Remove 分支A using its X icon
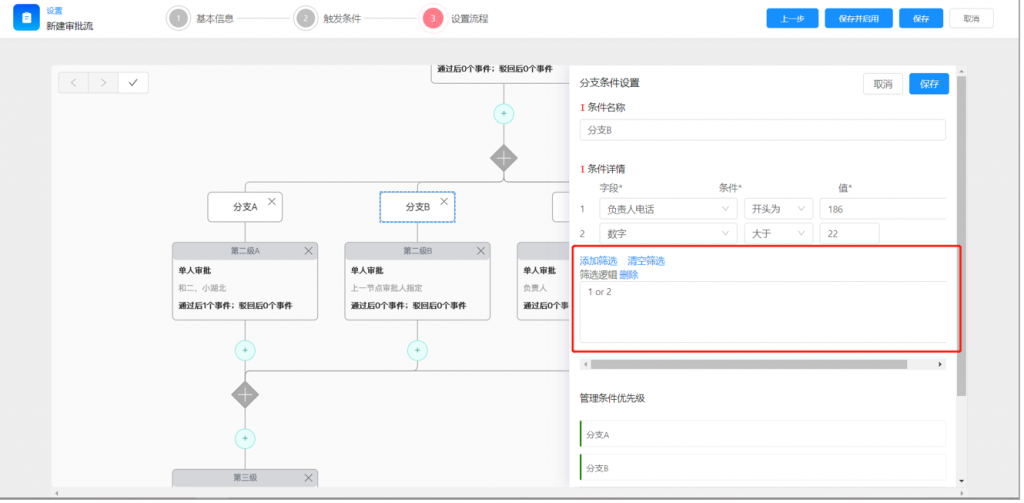1024x503 pixels. 272,201
